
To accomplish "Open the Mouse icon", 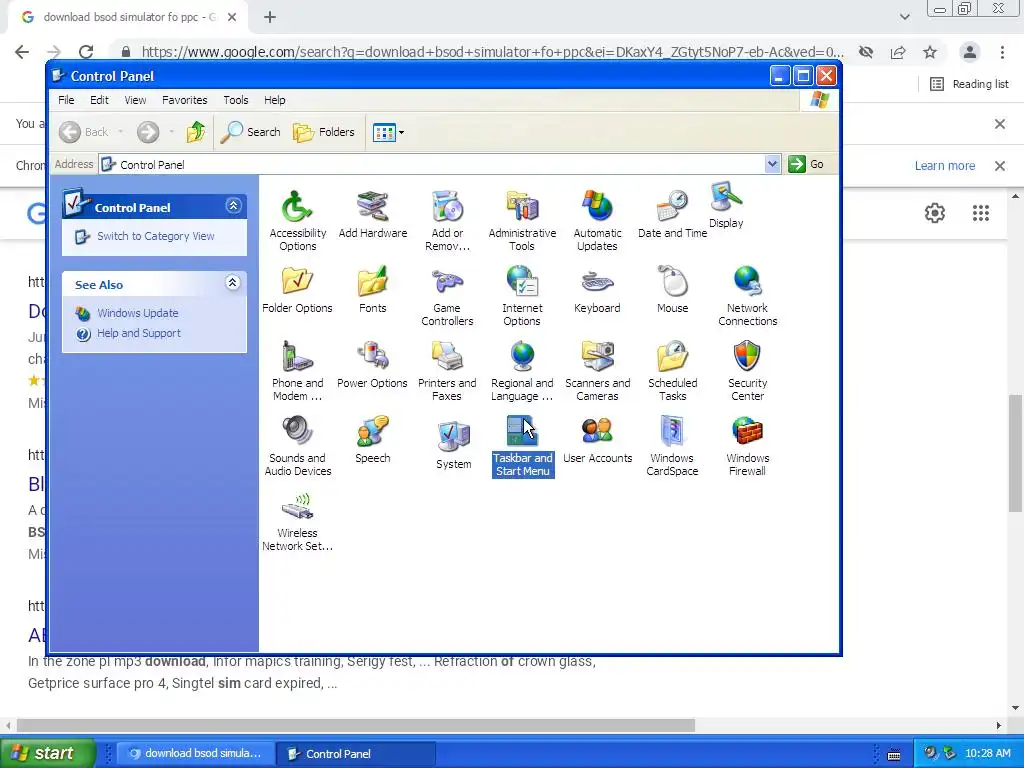I will (672, 290).
